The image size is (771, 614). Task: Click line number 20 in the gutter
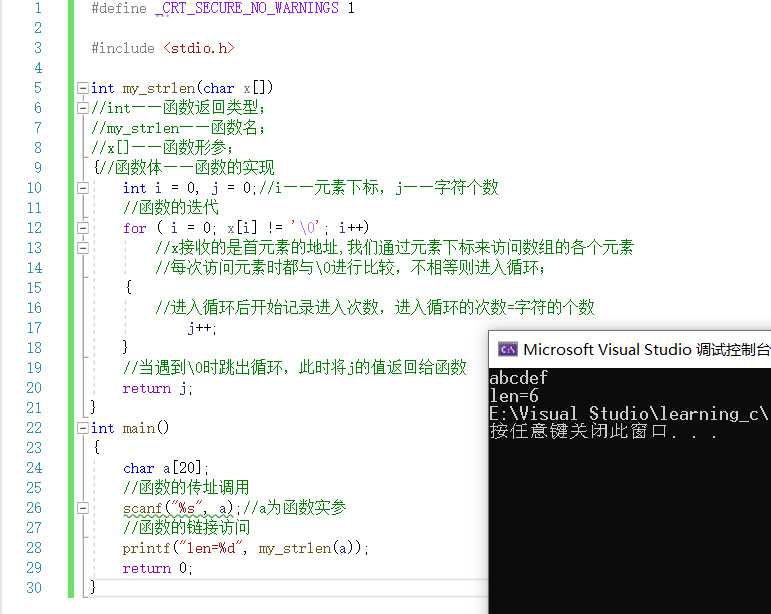point(34,388)
